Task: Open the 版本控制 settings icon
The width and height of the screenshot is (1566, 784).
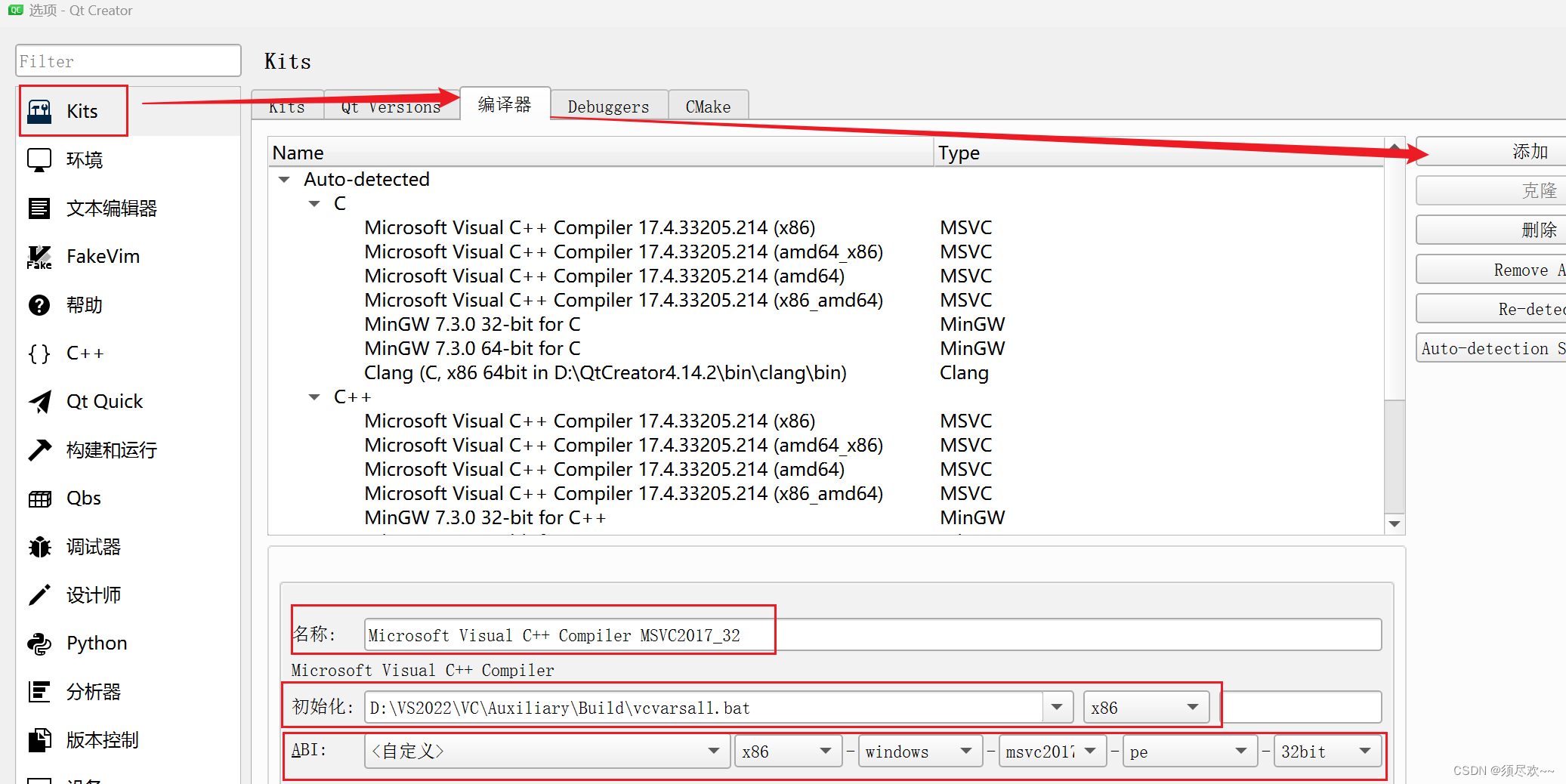Action: 39,740
